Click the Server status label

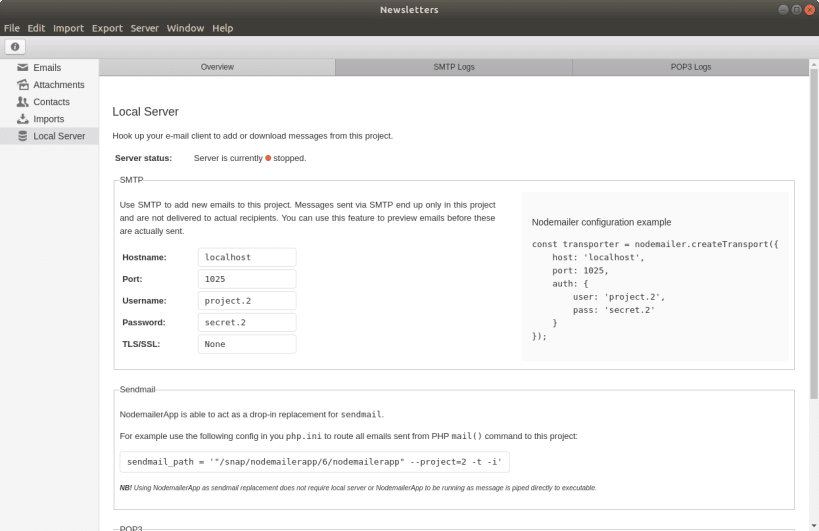(x=143, y=158)
